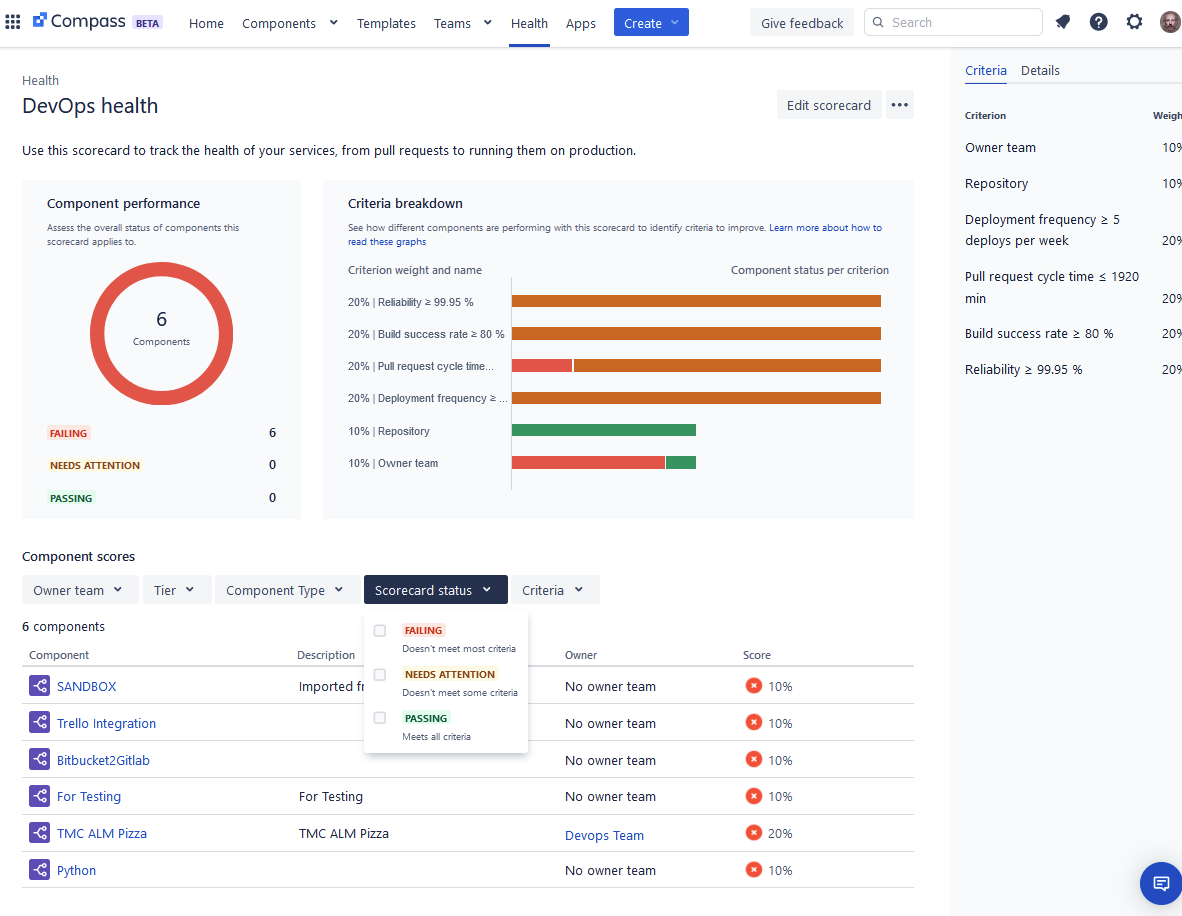1182x916 pixels.
Task: Check the FAILING status filter
Action: pos(379,630)
